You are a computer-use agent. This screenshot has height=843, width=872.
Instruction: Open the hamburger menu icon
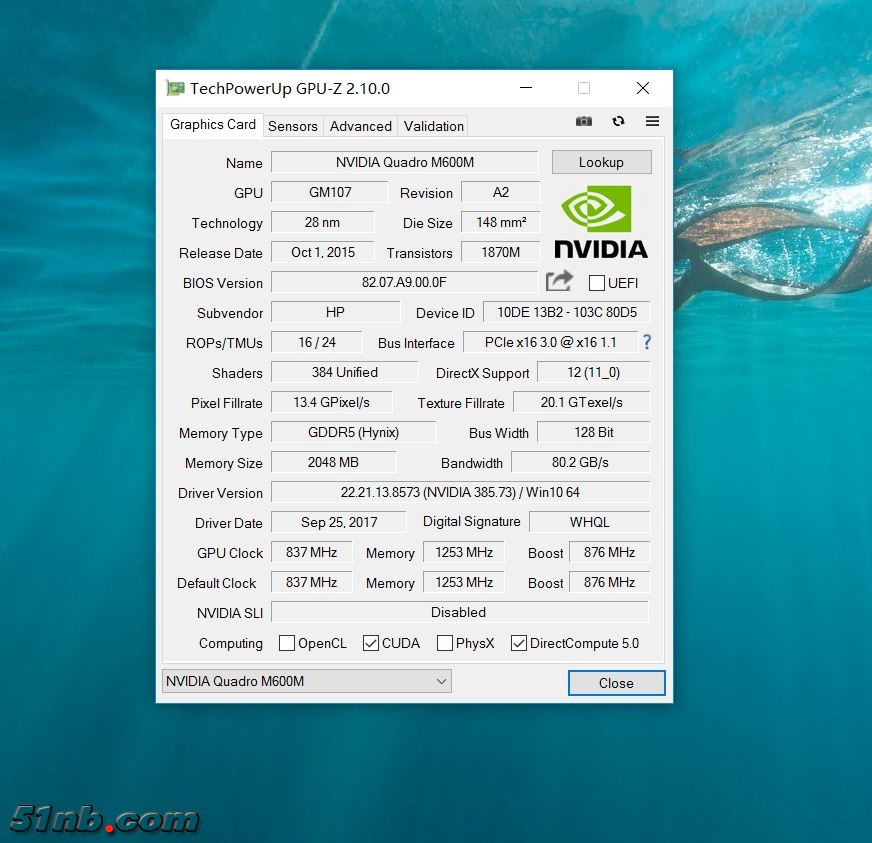(x=652, y=121)
